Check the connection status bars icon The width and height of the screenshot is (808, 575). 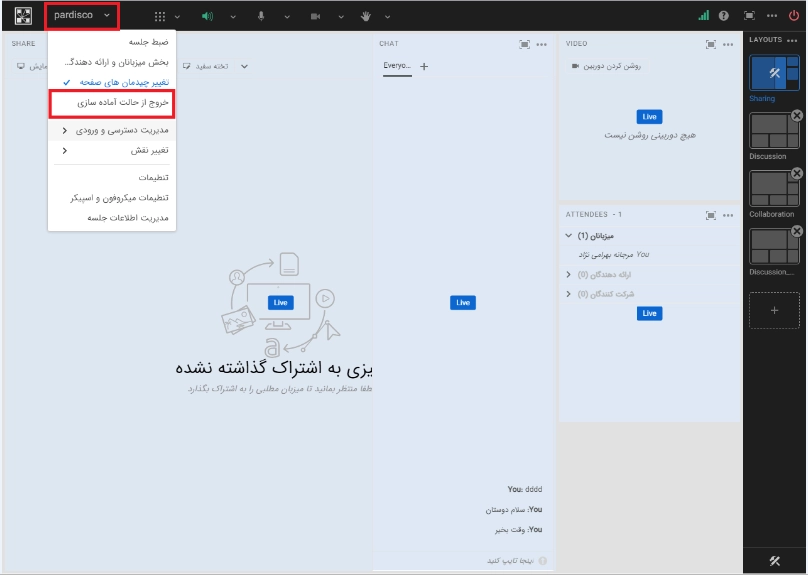point(703,15)
